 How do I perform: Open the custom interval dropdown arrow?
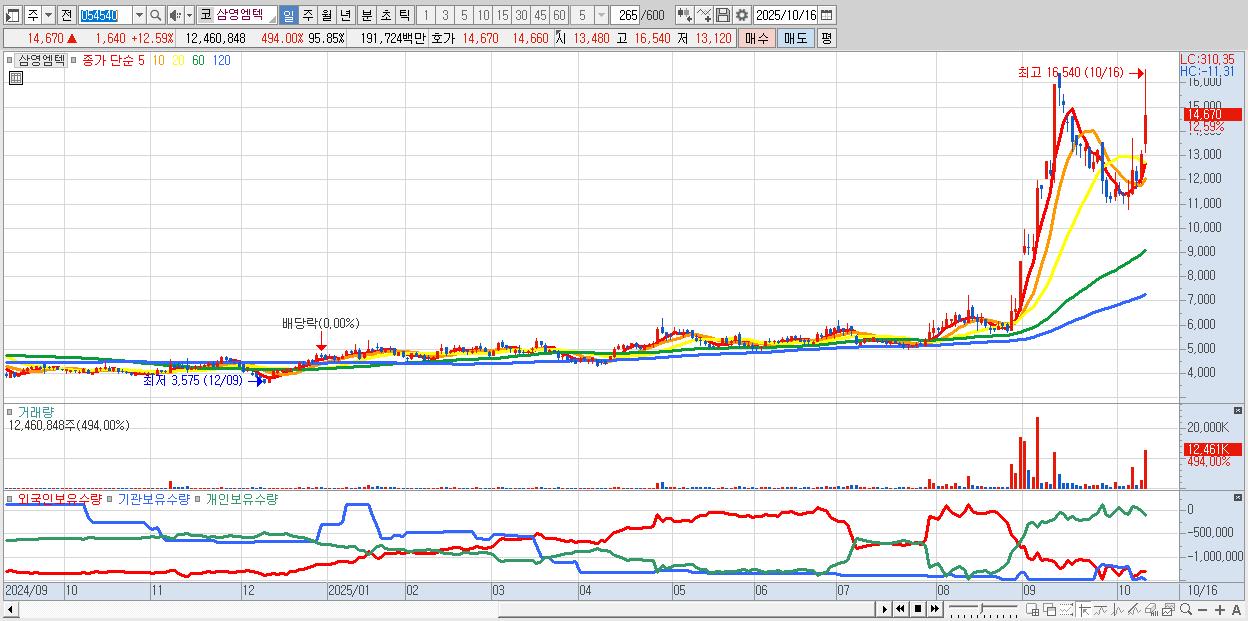click(x=601, y=15)
